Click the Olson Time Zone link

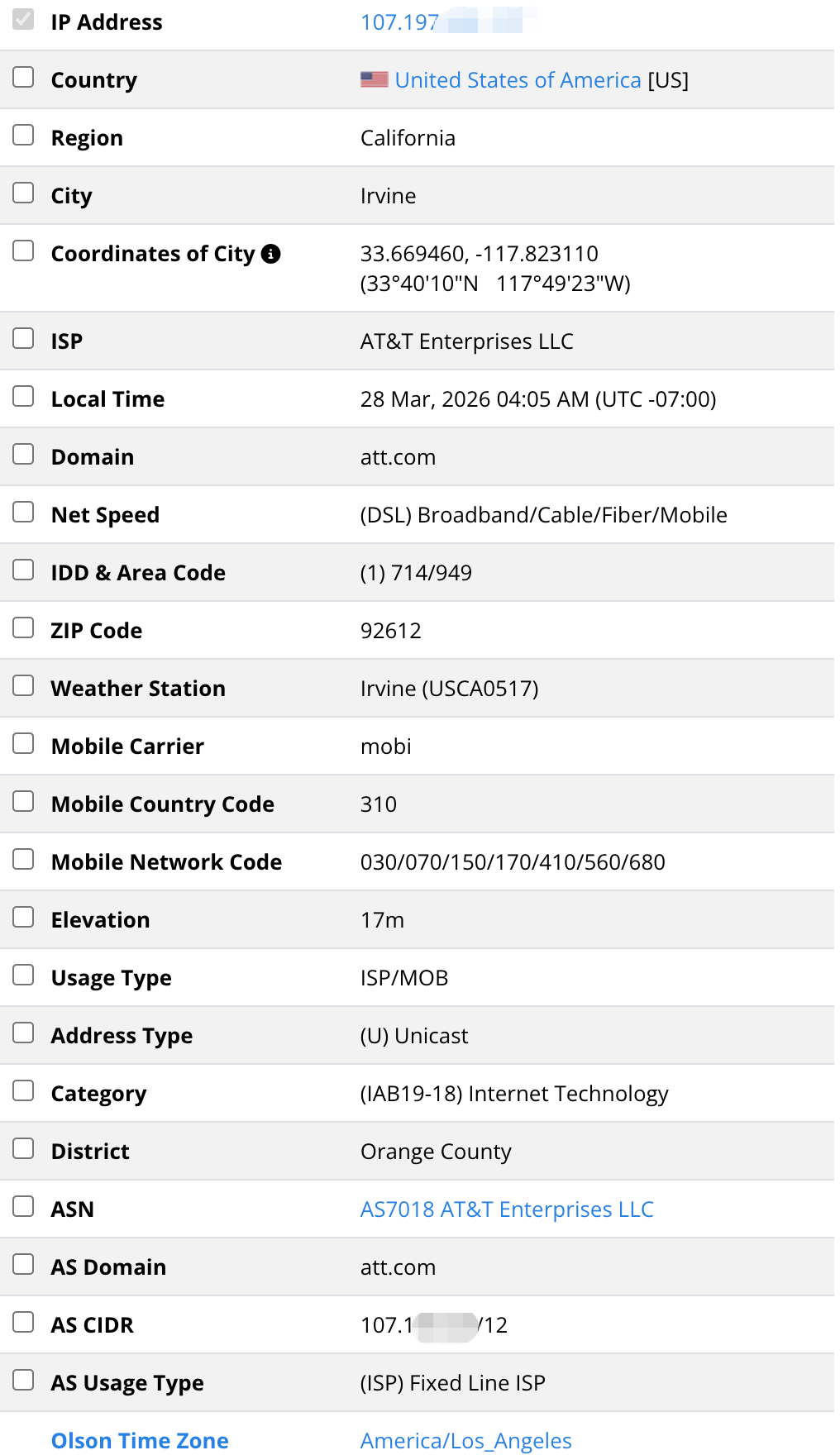click(x=139, y=1440)
